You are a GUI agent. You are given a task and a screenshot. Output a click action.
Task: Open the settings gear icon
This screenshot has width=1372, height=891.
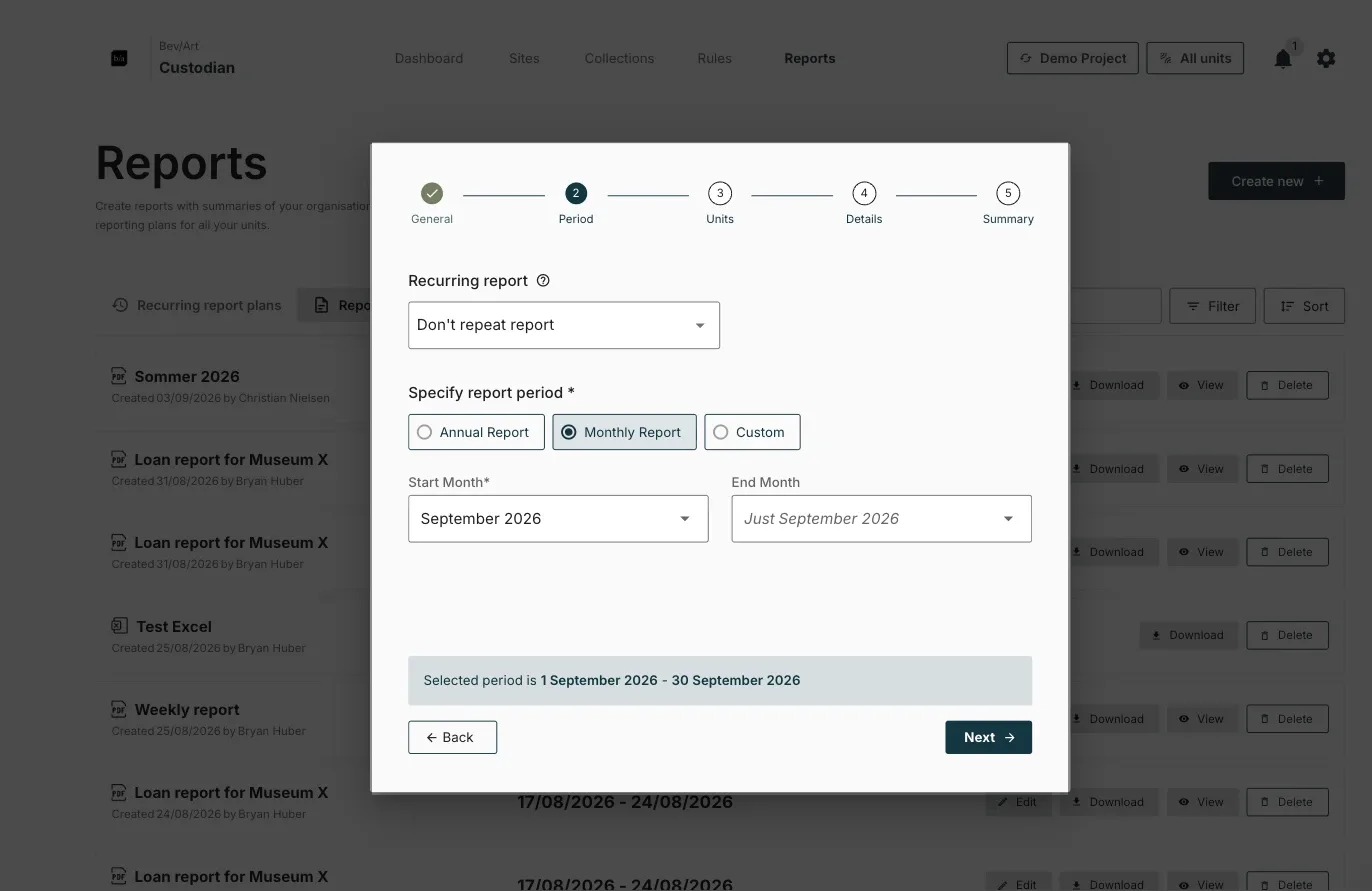pos(1326,59)
